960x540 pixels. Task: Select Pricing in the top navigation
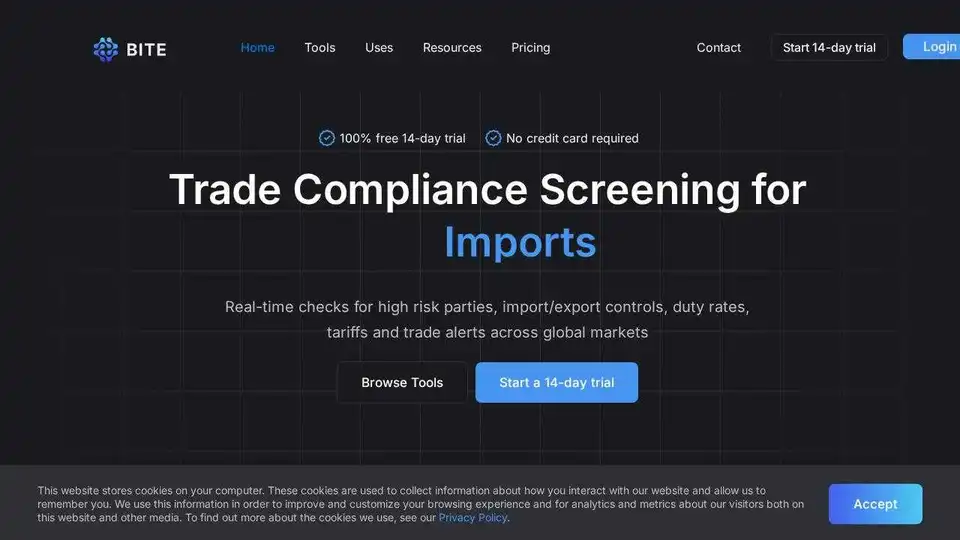coord(530,47)
